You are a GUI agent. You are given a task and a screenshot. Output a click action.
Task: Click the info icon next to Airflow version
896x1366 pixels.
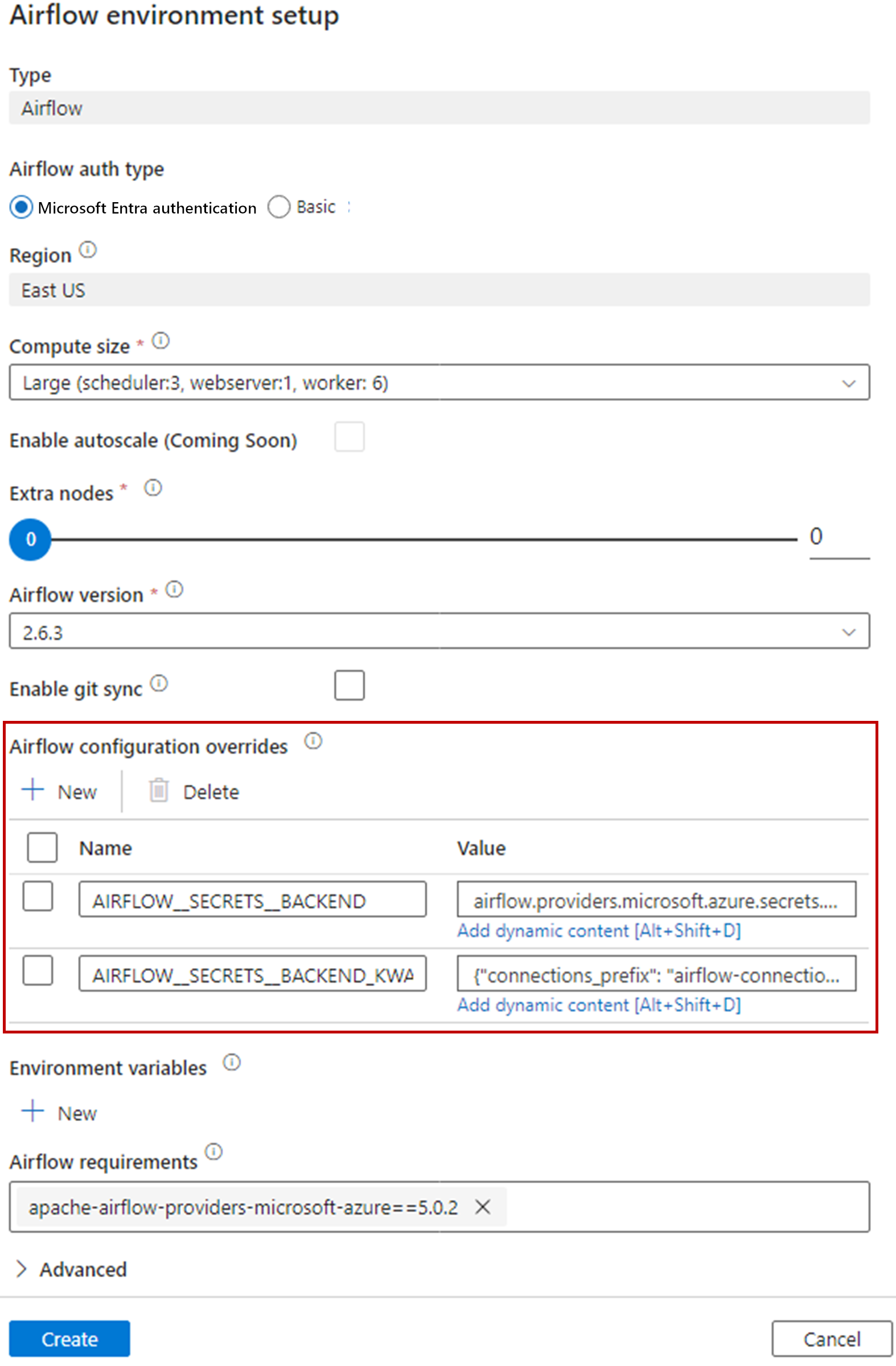point(174,589)
